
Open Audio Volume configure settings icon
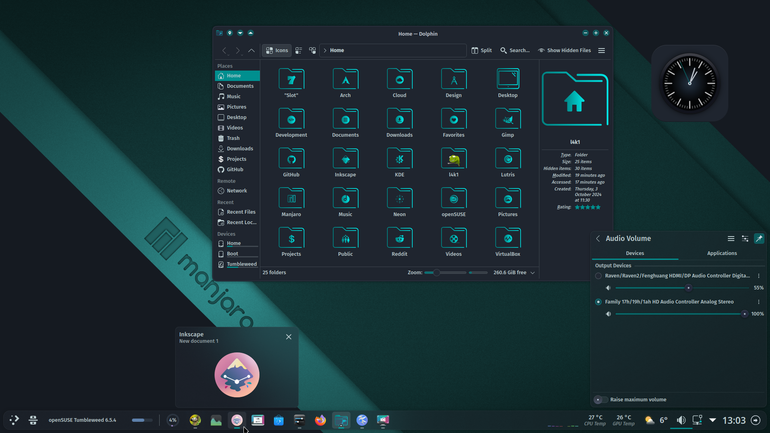point(745,239)
